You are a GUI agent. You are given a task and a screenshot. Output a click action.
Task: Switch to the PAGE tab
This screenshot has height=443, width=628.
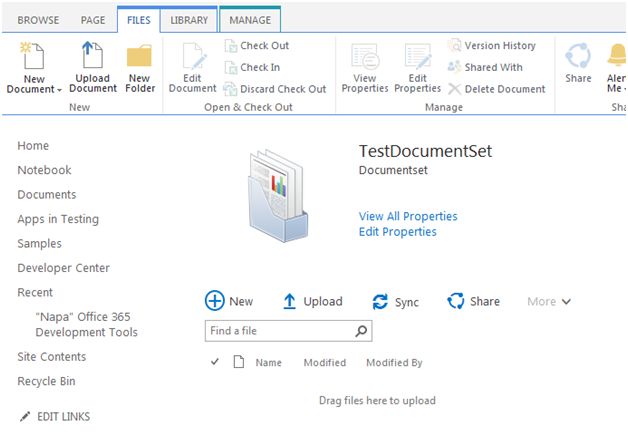click(x=93, y=20)
